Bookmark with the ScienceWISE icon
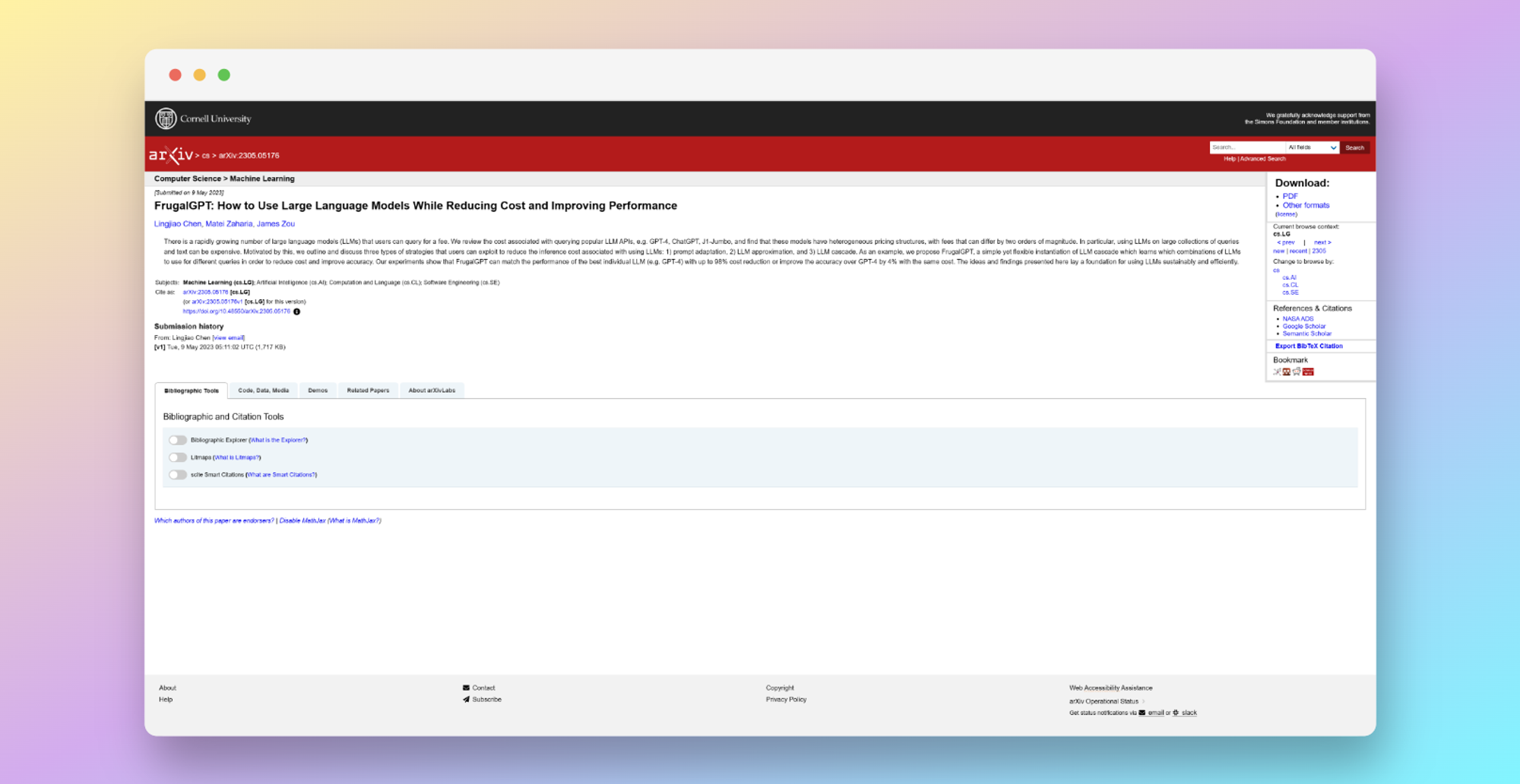 1308,371
